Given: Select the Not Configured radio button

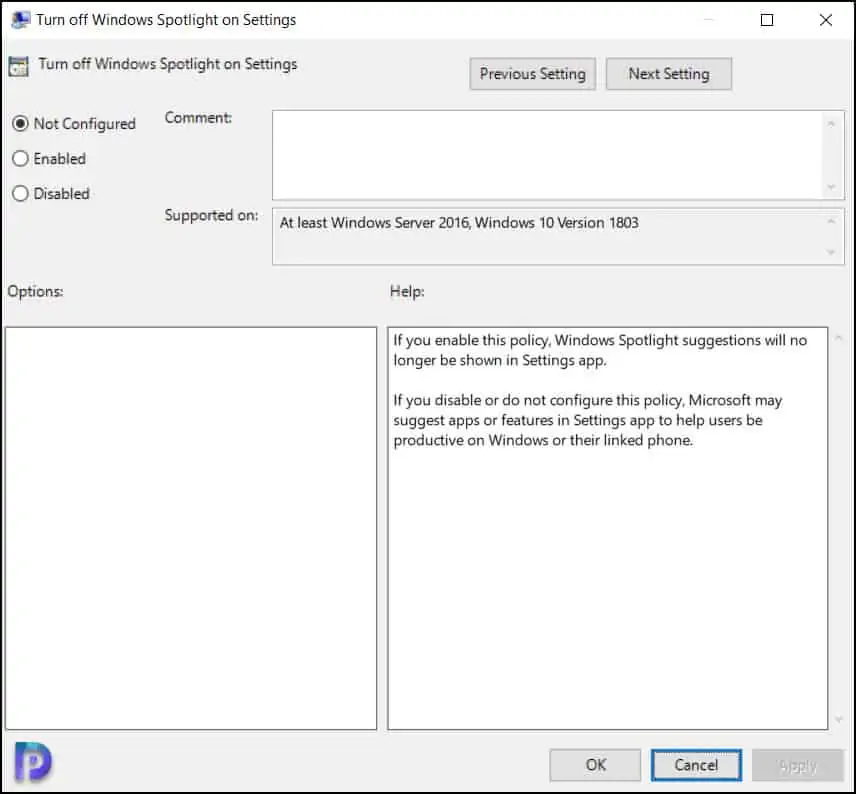Looking at the screenshot, I should point(20,124).
